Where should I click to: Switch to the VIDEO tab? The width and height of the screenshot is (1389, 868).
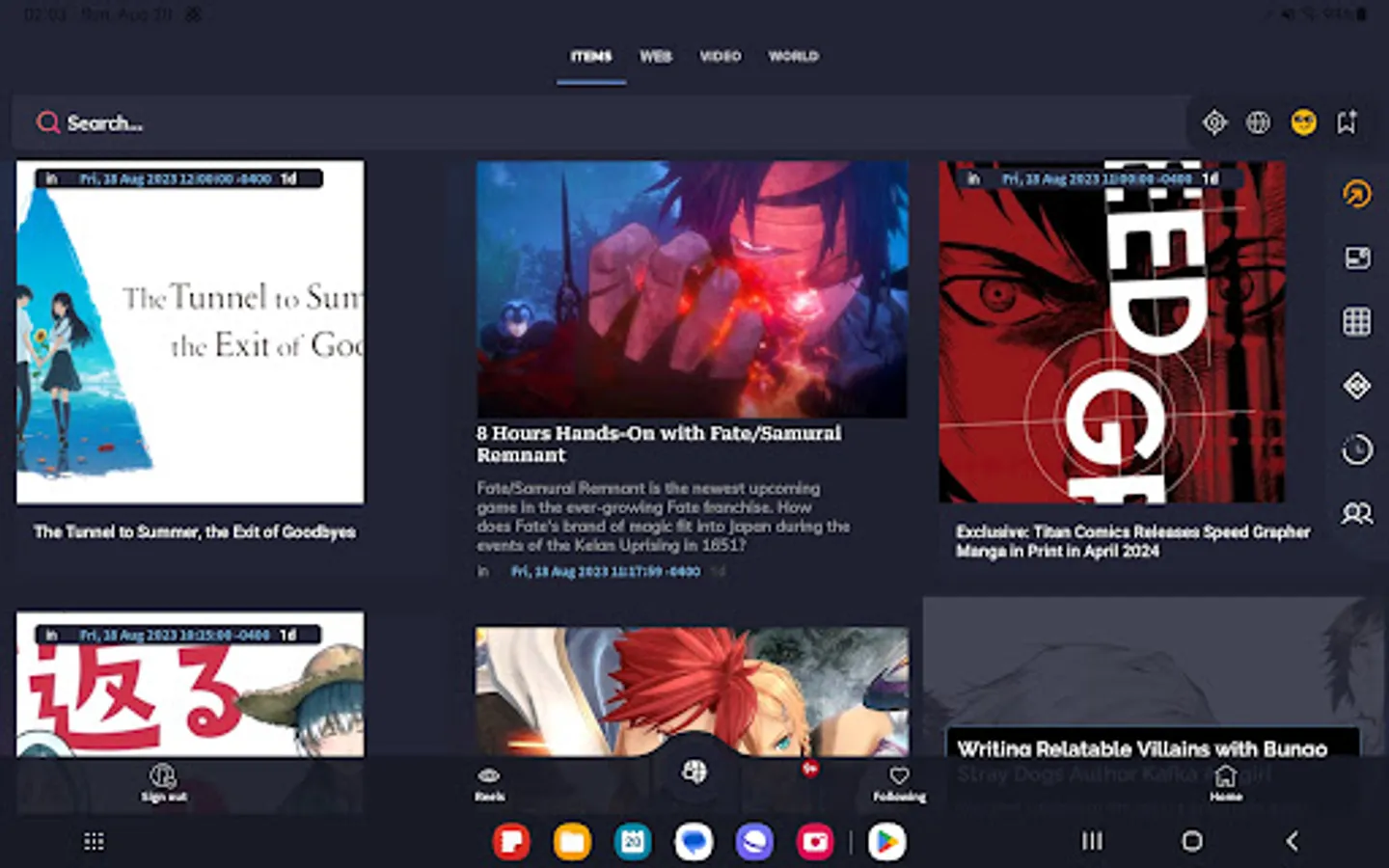(721, 56)
